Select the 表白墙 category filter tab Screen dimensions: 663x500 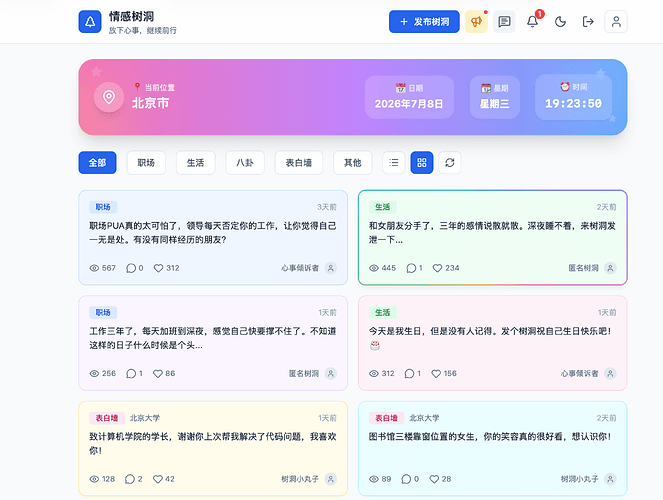point(299,163)
